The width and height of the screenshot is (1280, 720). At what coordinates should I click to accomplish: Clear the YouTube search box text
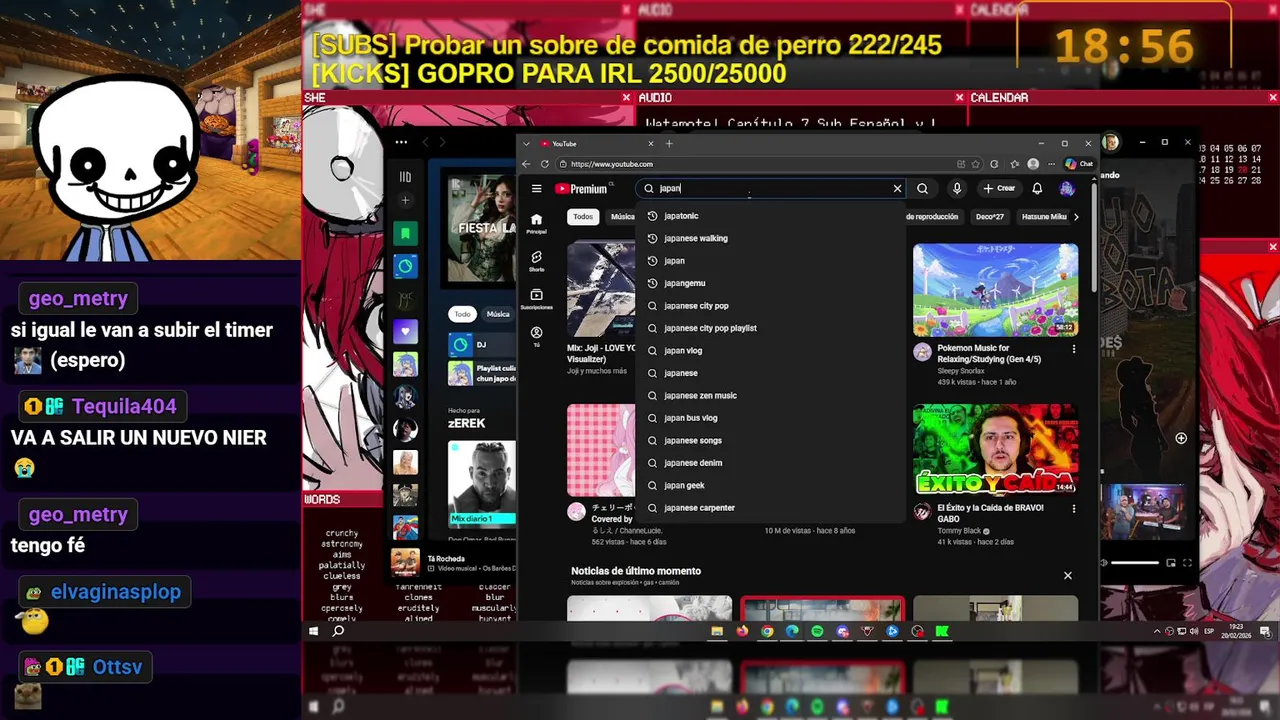click(x=897, y=188)
